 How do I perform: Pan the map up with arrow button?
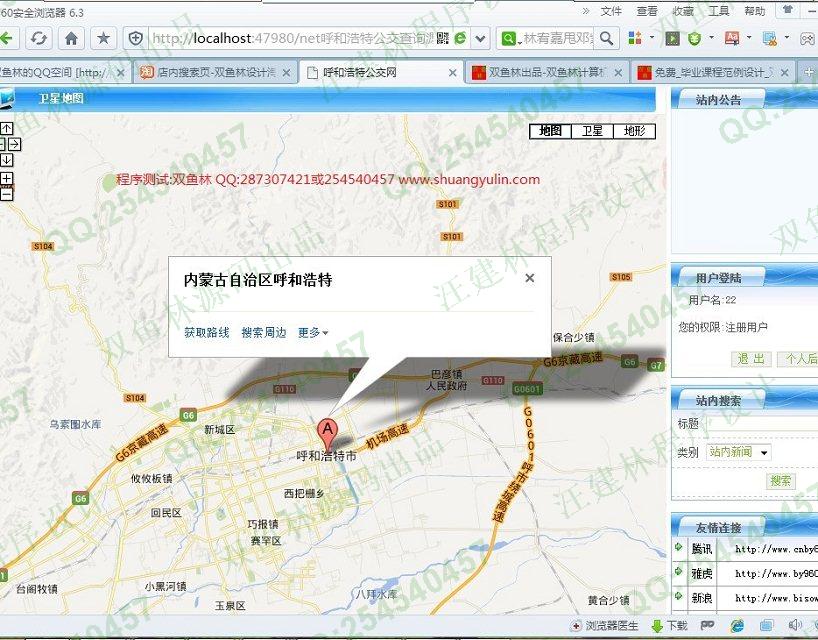[6, 128]
